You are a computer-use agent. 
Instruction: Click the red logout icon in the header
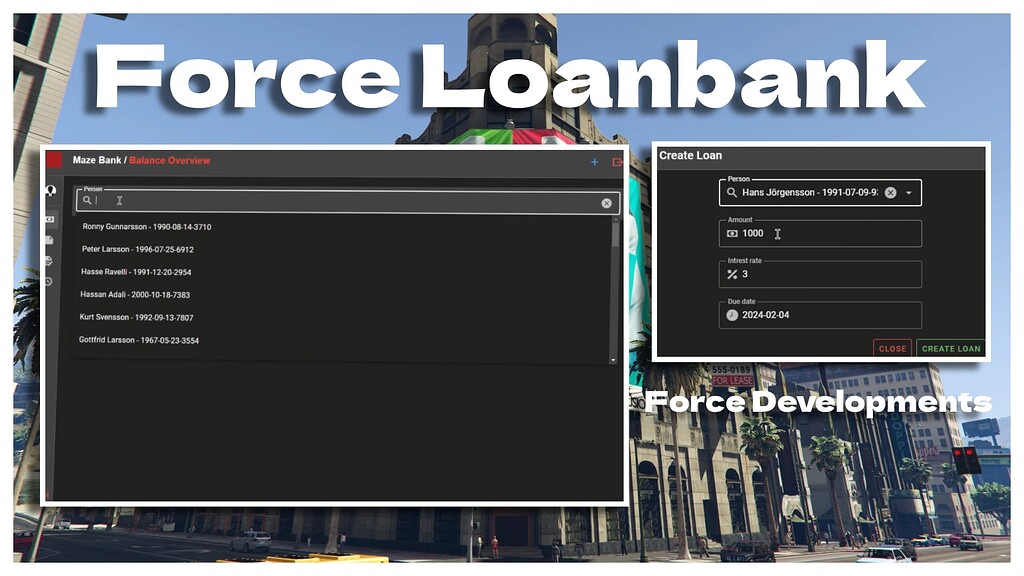(617, 162)
